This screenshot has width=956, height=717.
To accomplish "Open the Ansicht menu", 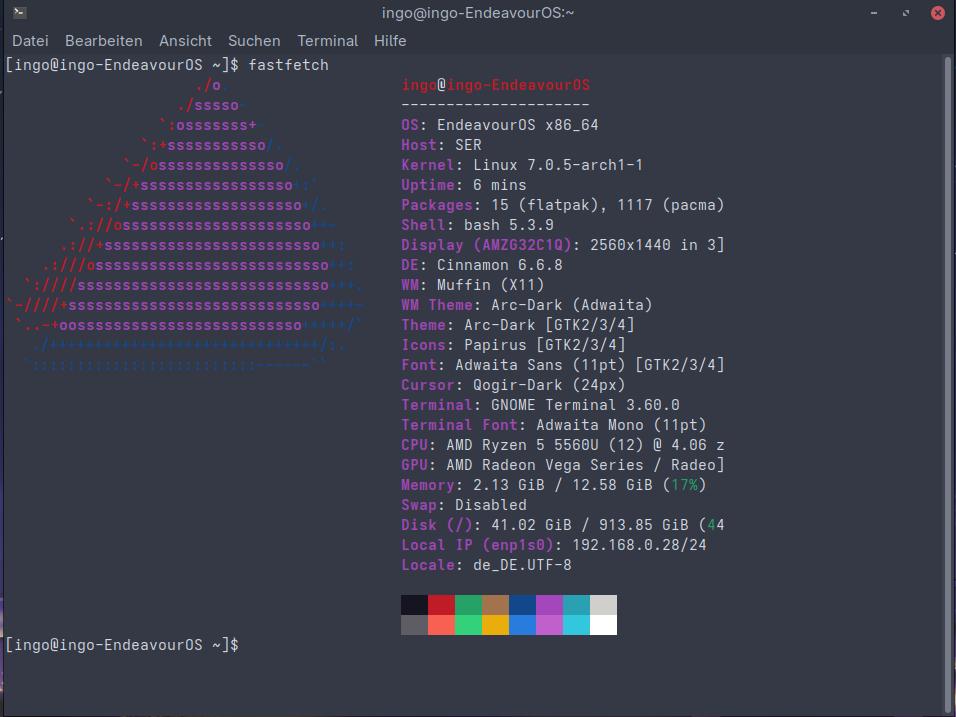I will [185, 41].
